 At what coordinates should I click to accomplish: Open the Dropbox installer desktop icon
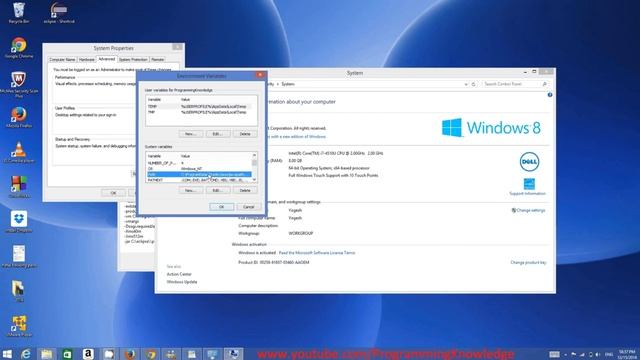pos(19,222)
